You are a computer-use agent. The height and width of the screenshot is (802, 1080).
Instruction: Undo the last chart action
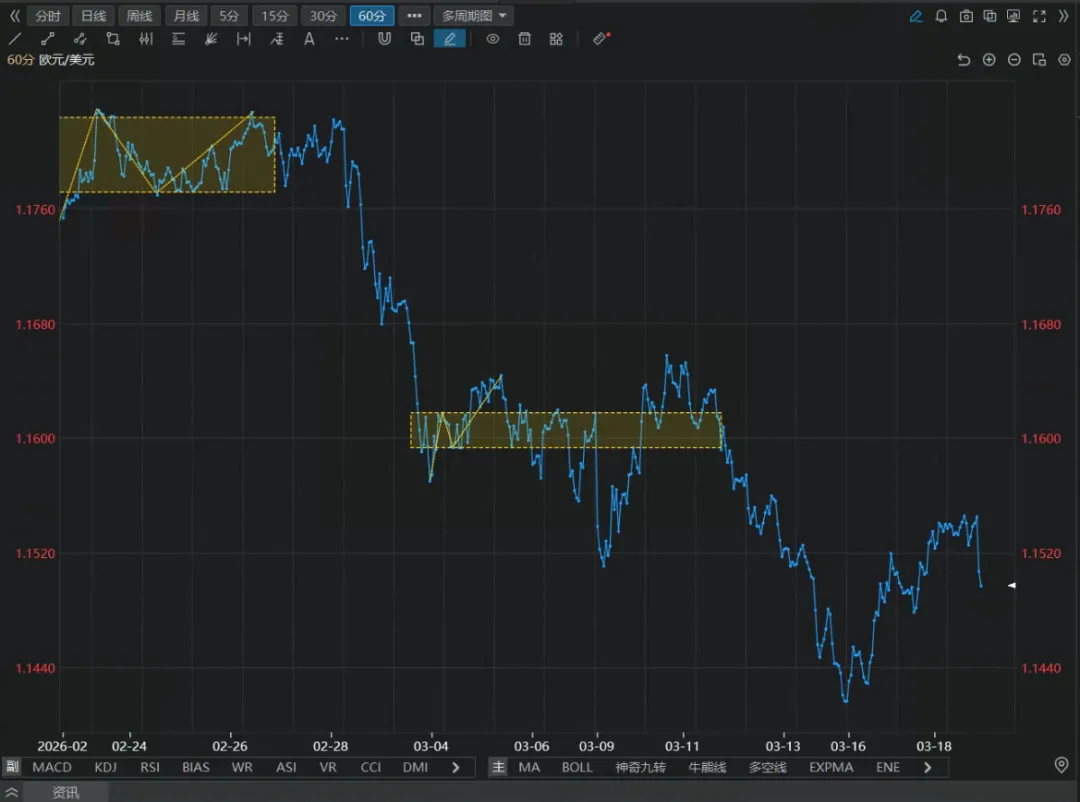pos(964,60)
